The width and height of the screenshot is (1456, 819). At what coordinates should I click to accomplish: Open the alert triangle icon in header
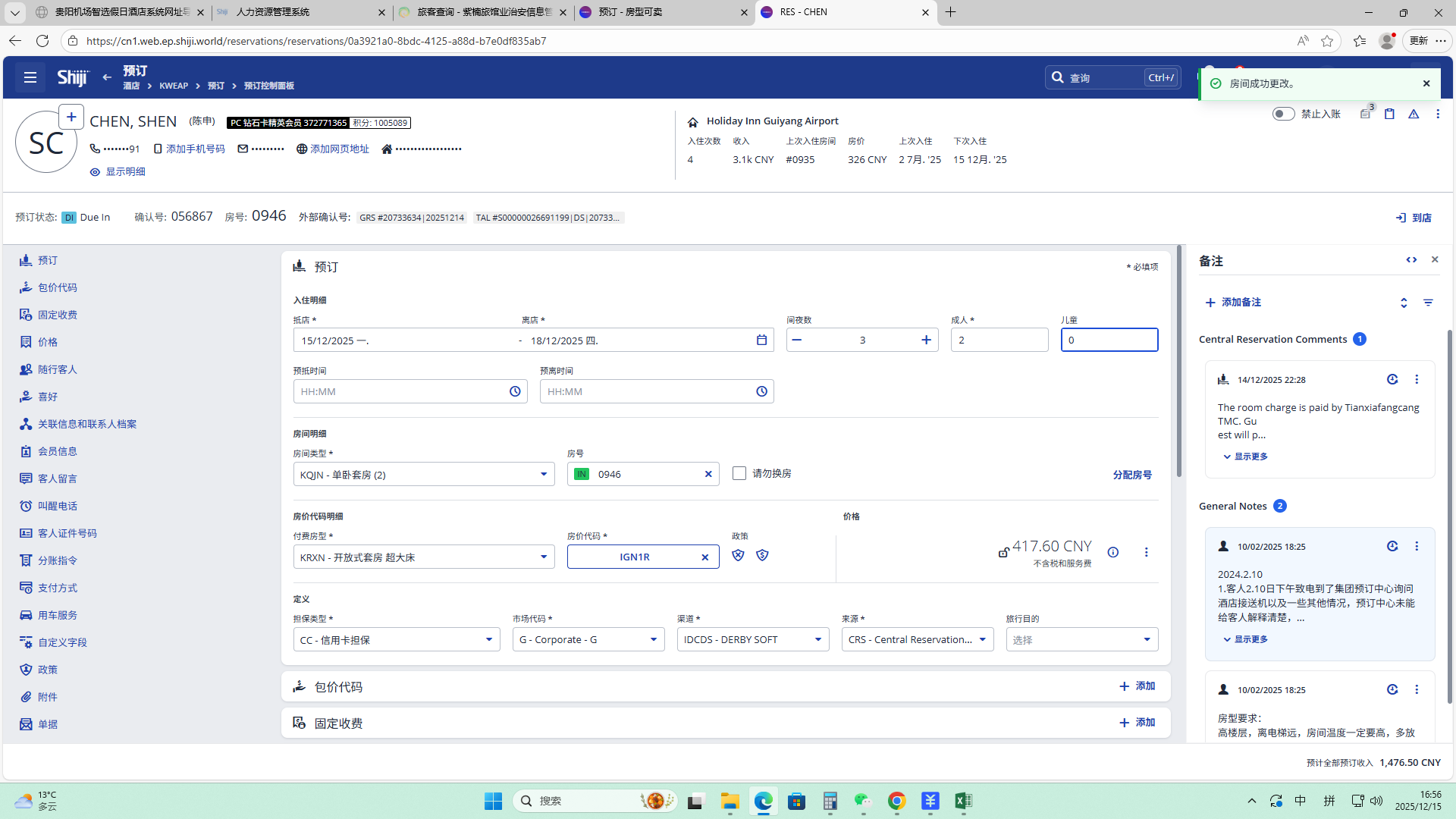[1414, 114]
